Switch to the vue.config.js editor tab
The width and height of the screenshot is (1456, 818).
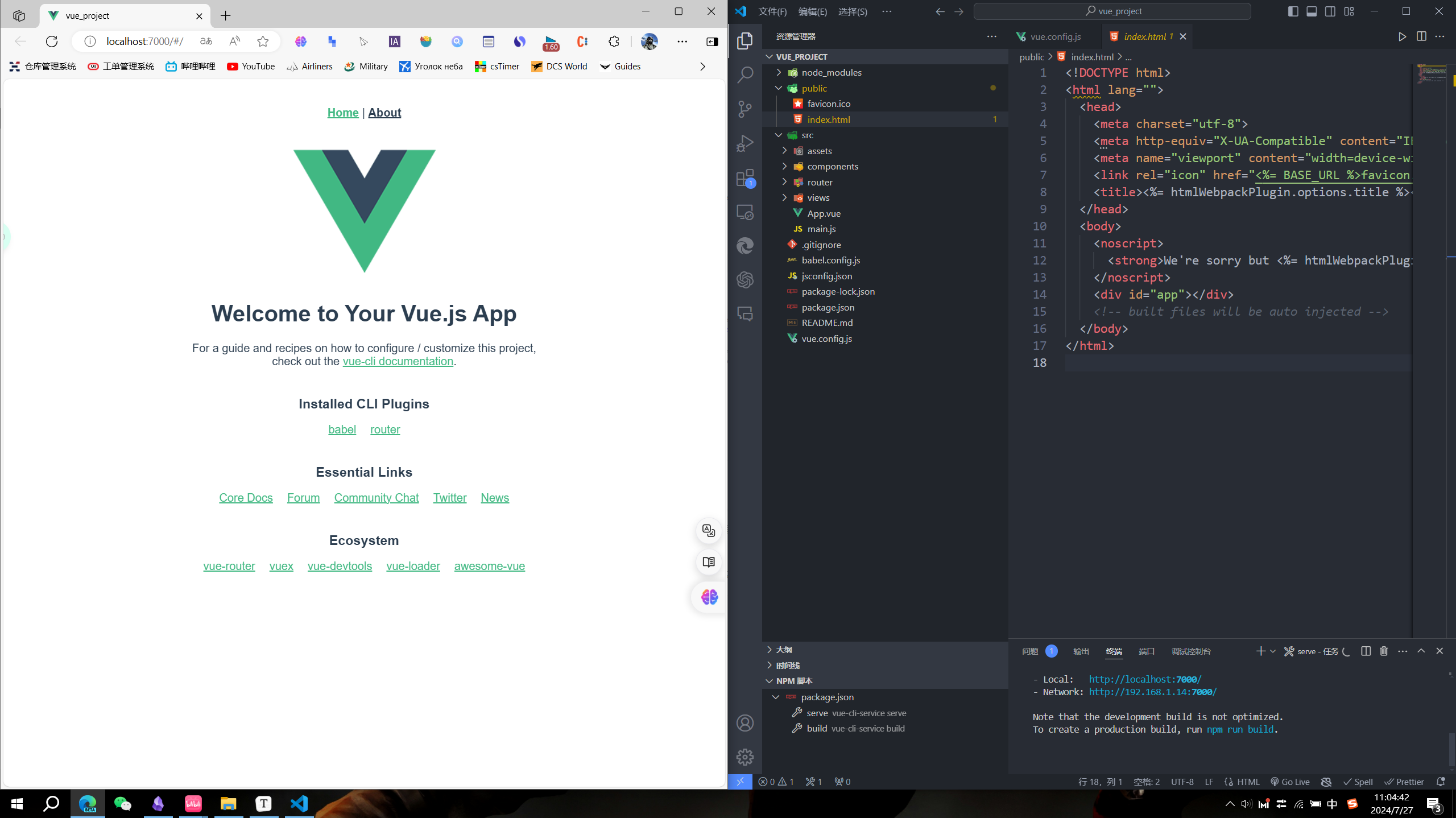(1056, 36)
